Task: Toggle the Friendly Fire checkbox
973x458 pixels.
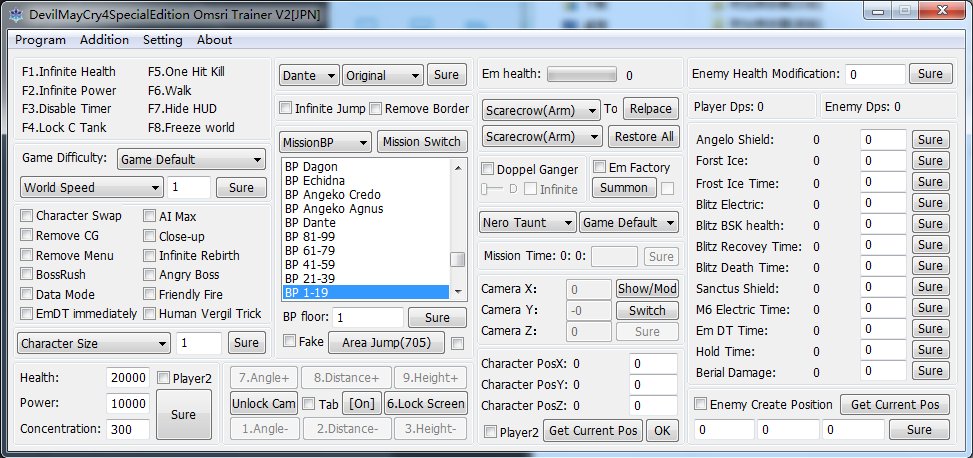Action: pos(150,294)
